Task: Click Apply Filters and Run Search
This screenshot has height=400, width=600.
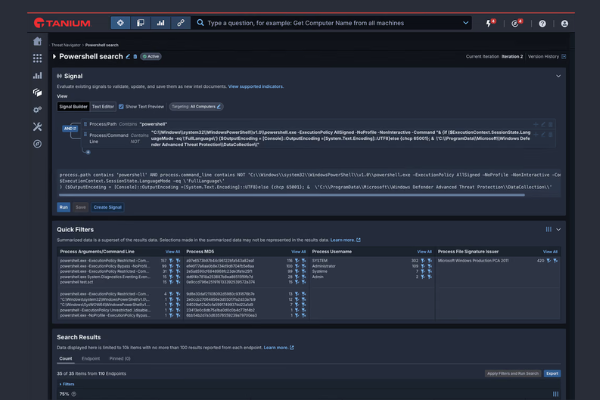Action: tap(513, 374)
